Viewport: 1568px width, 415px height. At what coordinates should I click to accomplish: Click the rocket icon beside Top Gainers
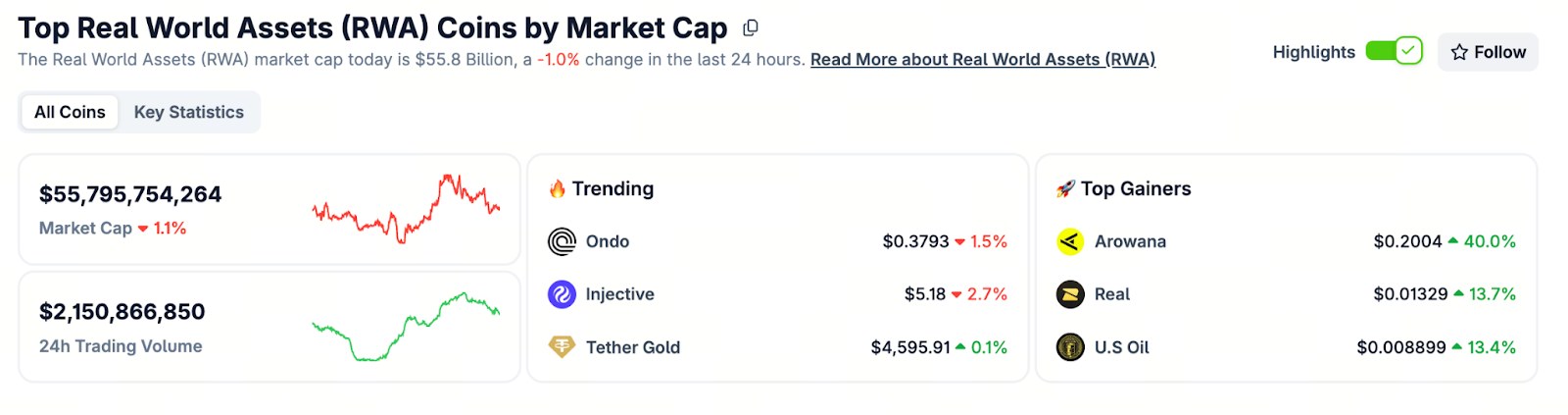1065,188
